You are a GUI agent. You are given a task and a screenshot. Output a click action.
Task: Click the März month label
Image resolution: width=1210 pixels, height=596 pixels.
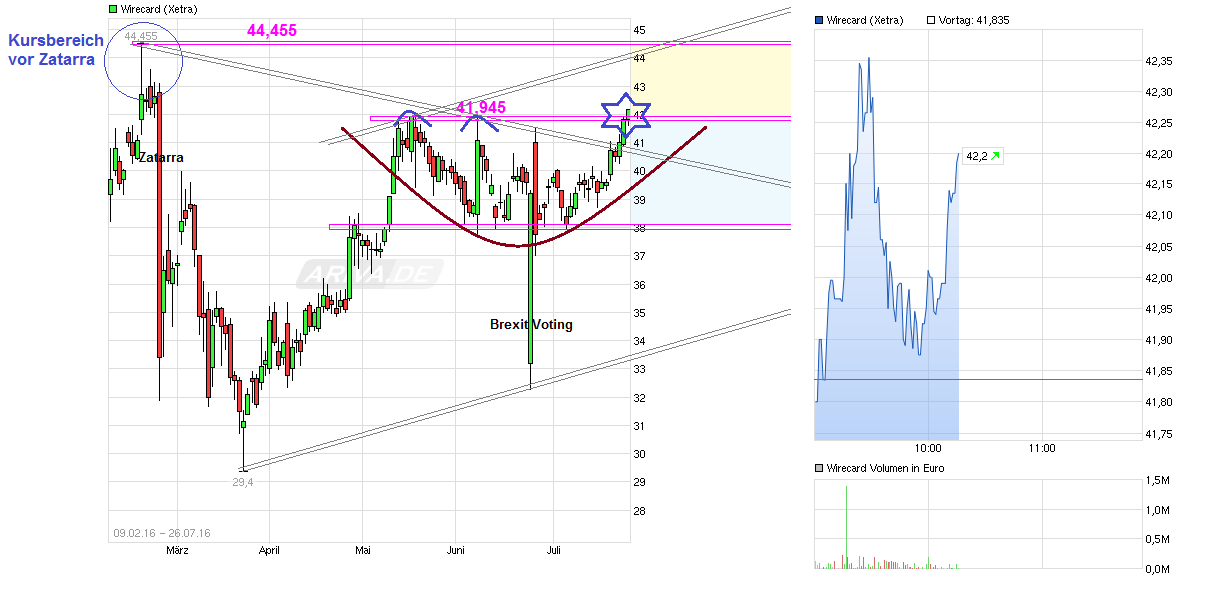coord(177,550)
